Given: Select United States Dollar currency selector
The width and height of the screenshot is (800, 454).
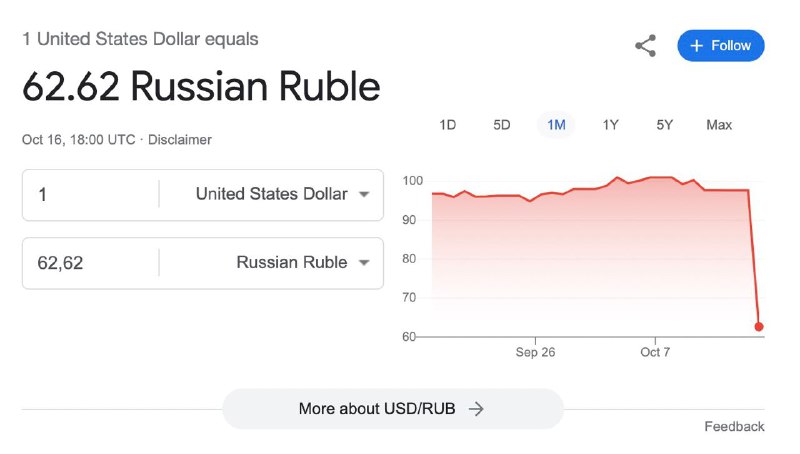Looking at the screenshot, I should coord(271,194).
